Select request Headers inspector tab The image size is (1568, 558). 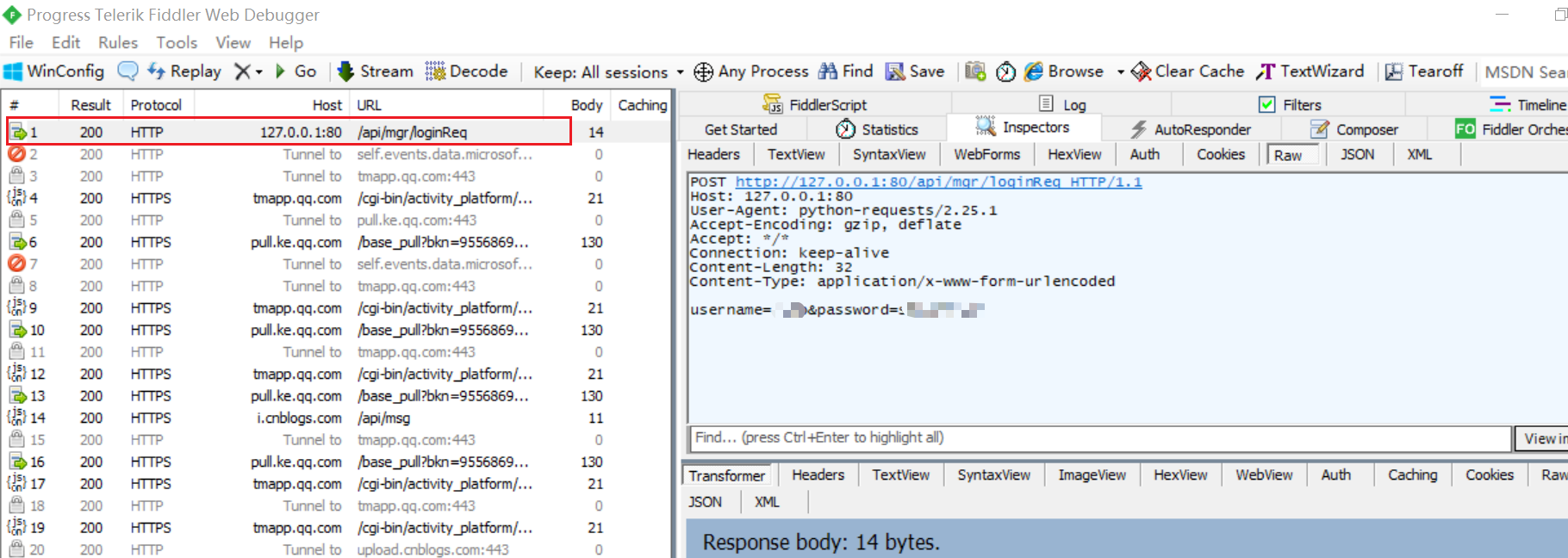(x=713, y=154)
